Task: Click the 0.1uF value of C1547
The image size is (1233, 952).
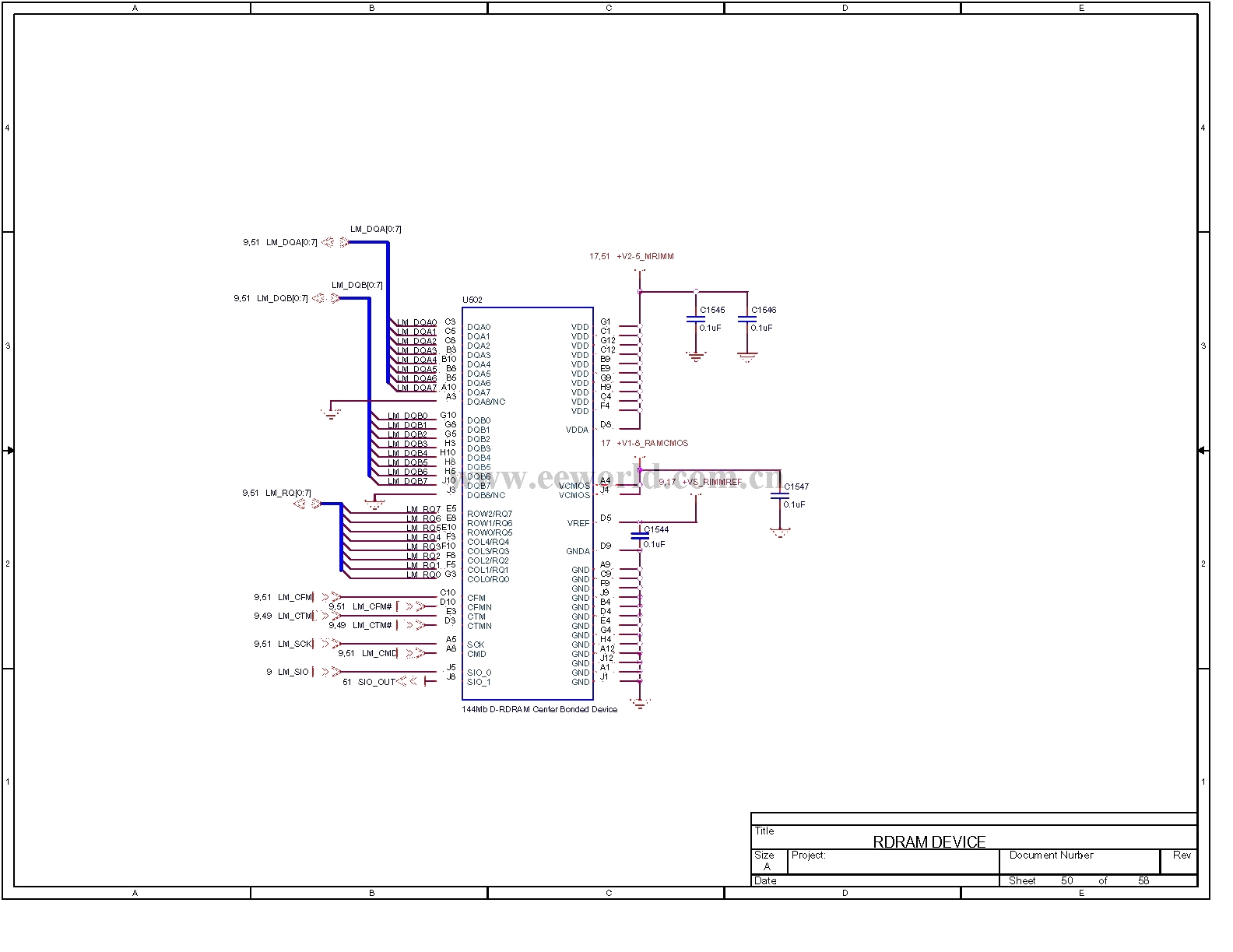Action: [x=794, y=504]
